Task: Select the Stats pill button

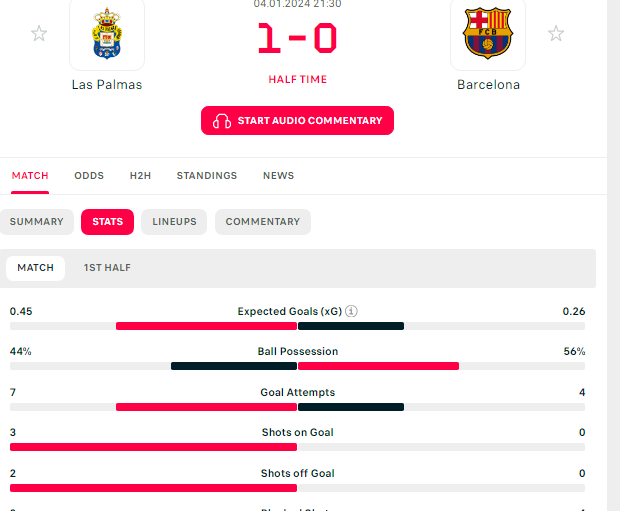Action: 108,222
